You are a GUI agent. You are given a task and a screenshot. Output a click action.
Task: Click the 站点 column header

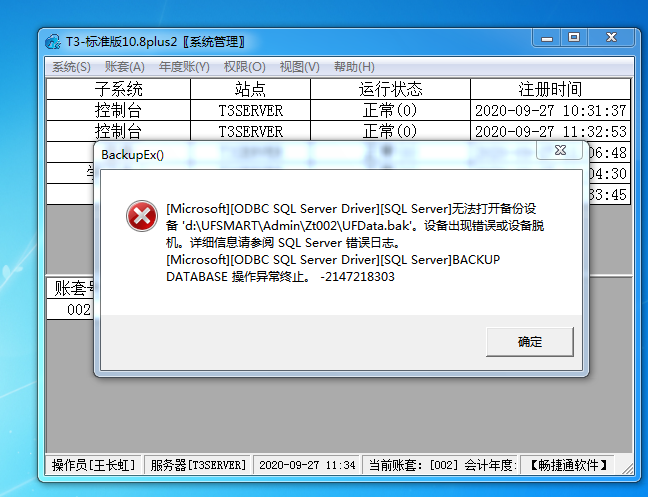(x=250, y=89)
